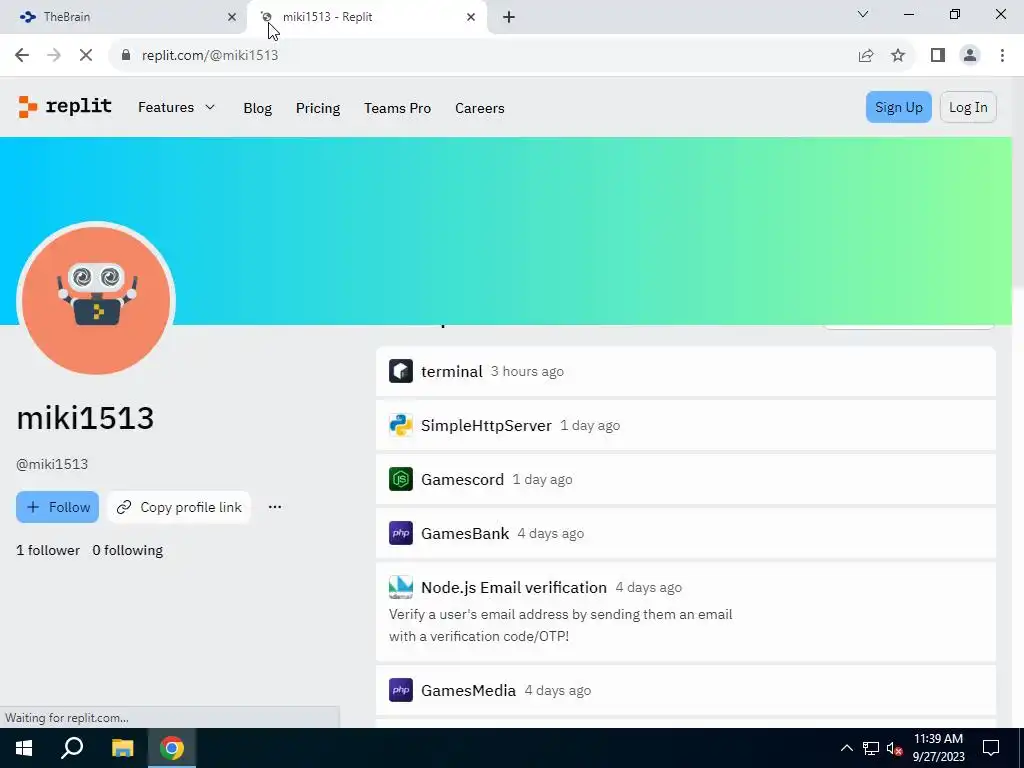Click the Node.js icon beside Gamescord
Screen dimensions: 1024x768
point(400,479)
